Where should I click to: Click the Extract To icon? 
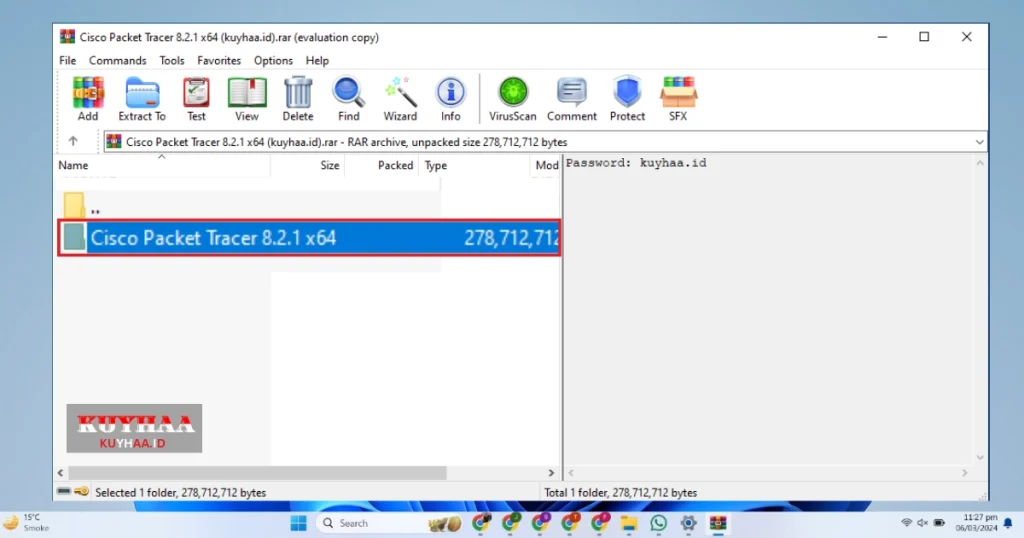pyautogui.click(x=142, y=99)
